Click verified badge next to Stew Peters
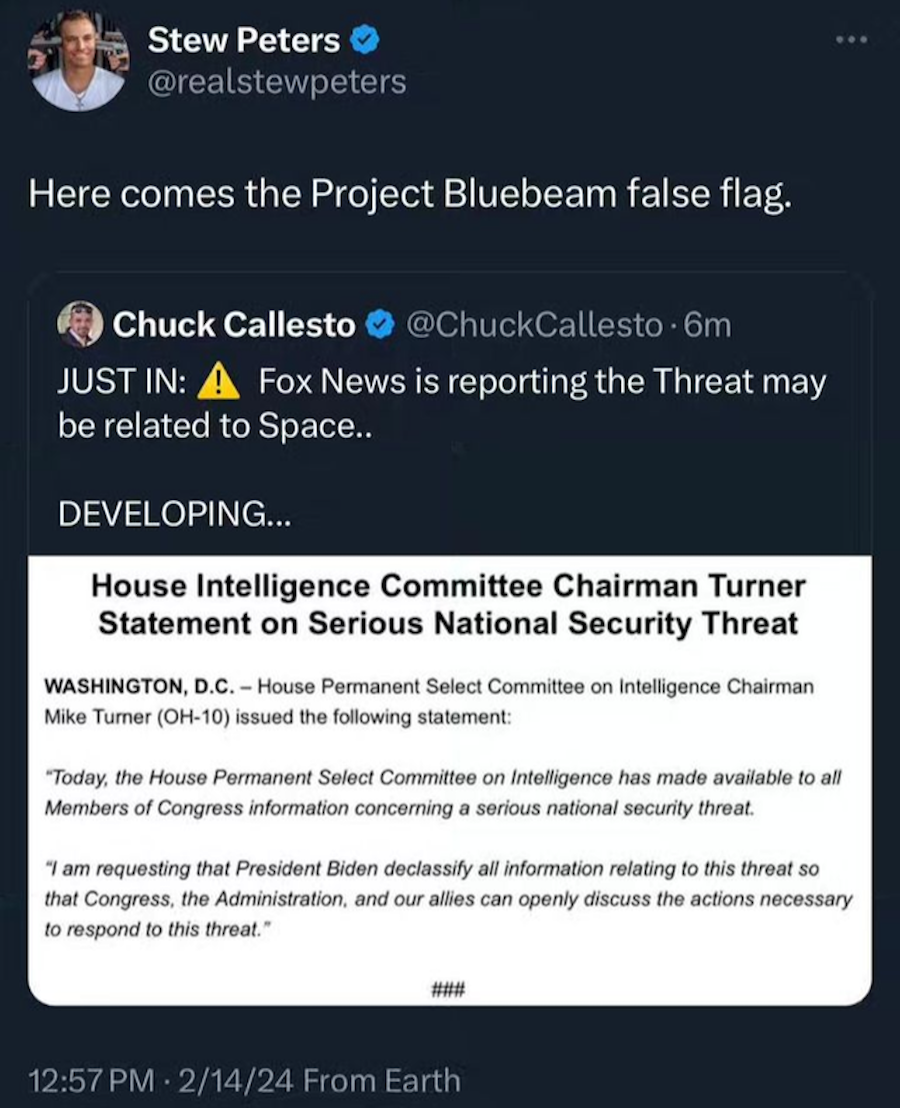 363,41
